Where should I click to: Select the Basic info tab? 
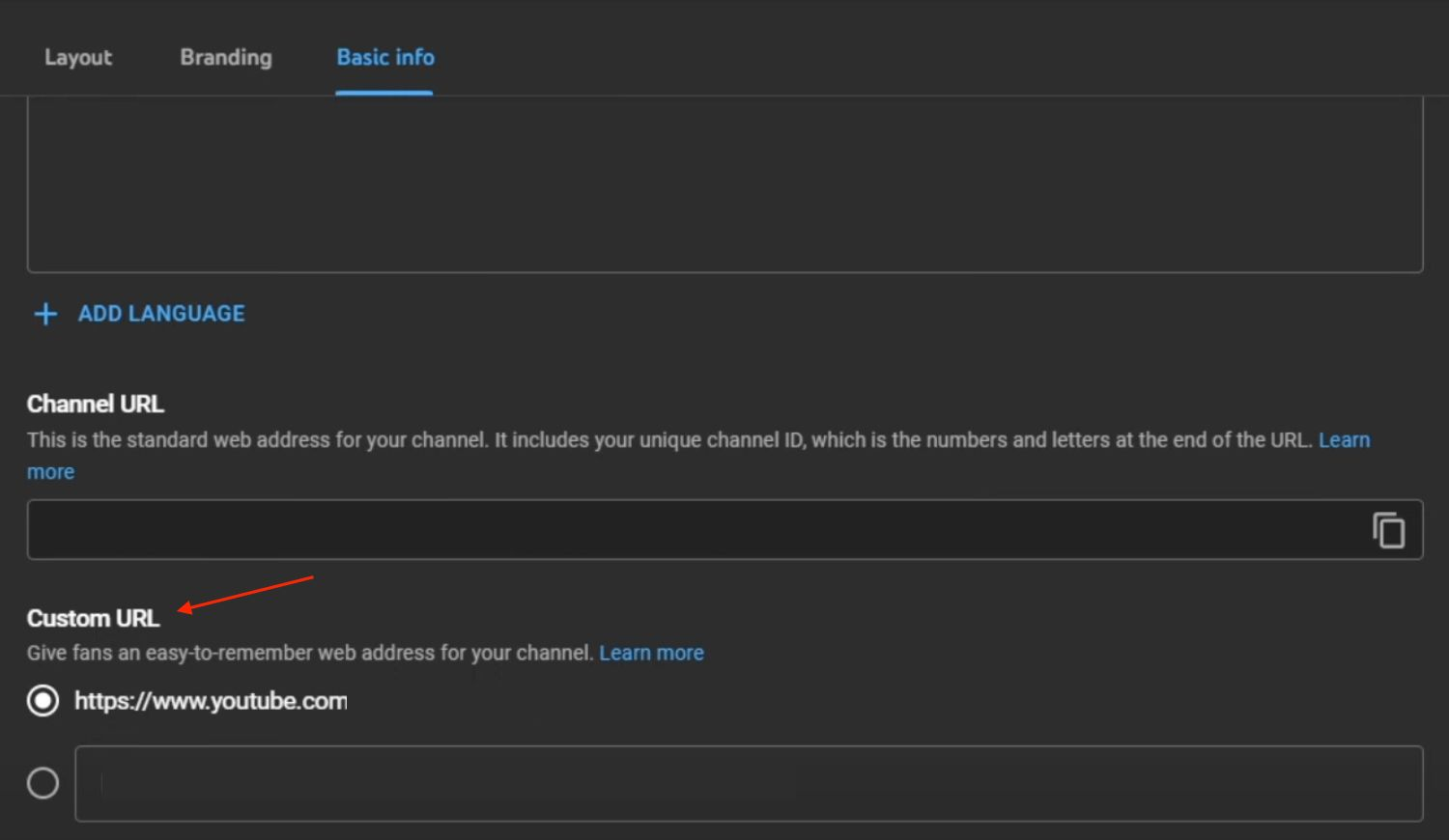385,58
